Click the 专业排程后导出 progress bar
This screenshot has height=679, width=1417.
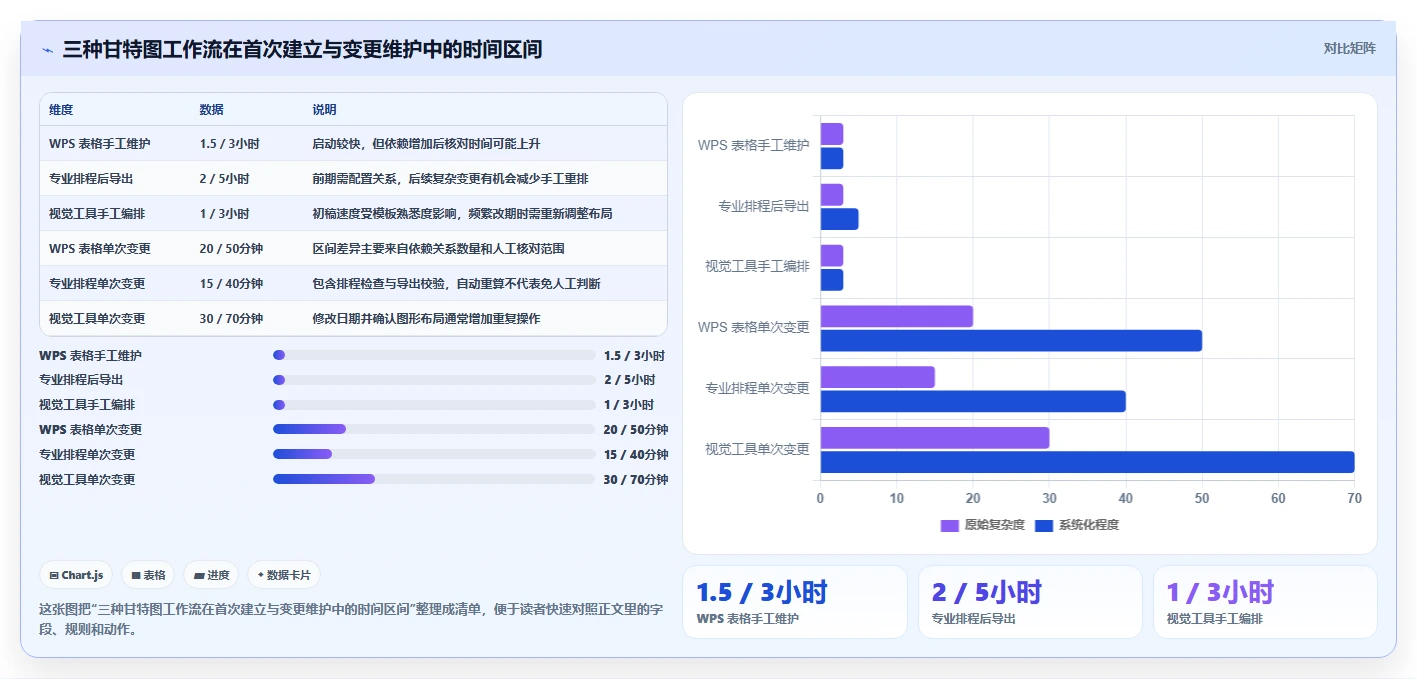tap(434, 380)
